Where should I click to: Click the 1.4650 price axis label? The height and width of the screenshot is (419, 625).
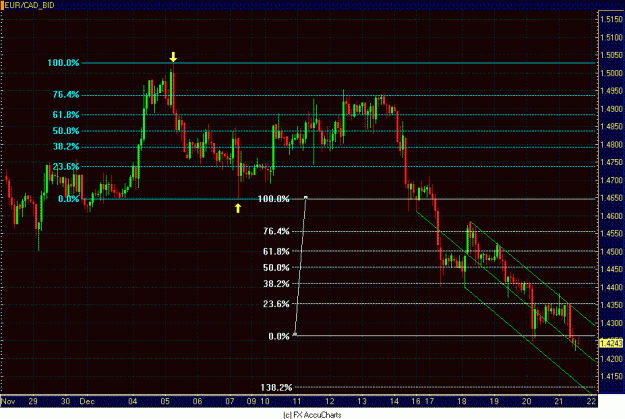pos(611,198)
